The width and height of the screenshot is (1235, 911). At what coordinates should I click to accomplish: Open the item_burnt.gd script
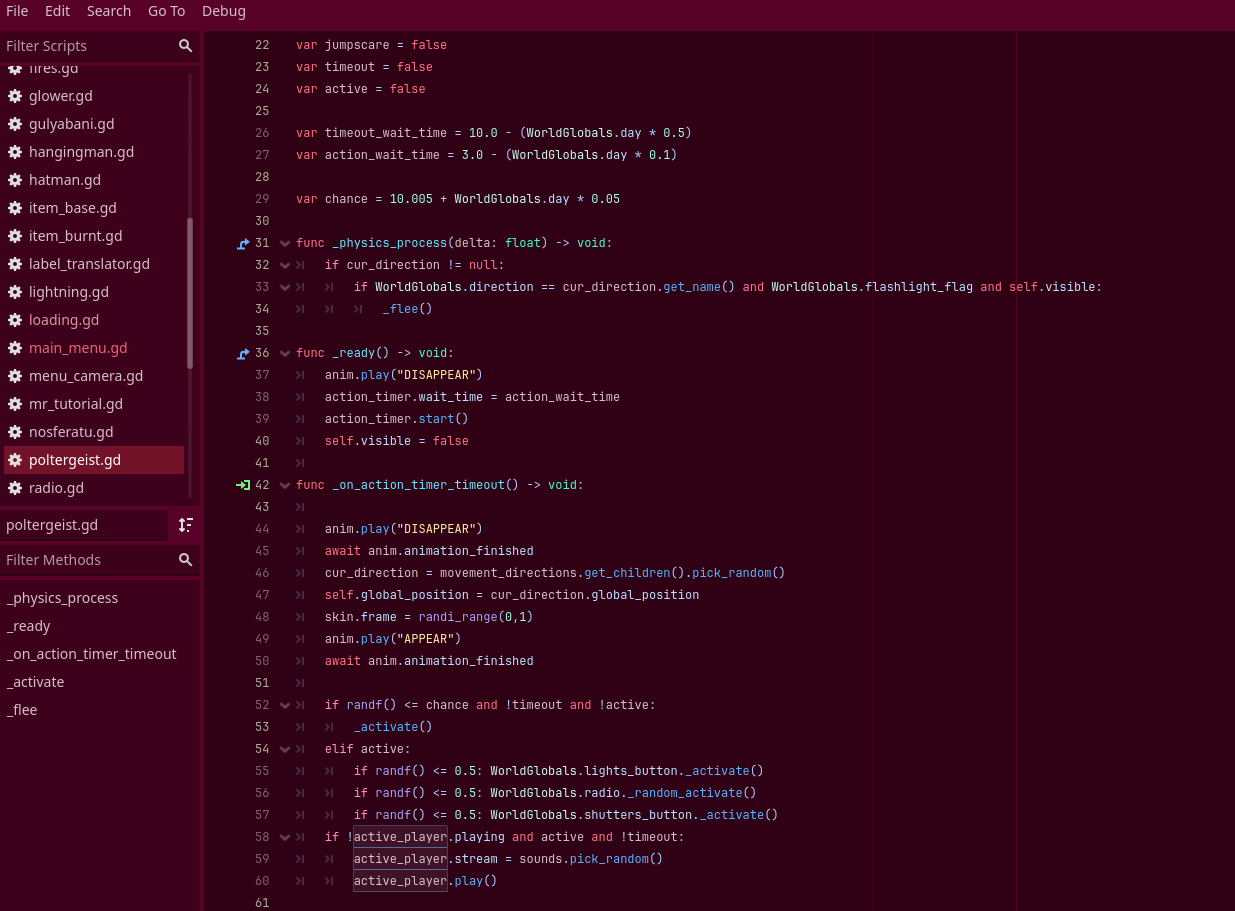[76, 236]
